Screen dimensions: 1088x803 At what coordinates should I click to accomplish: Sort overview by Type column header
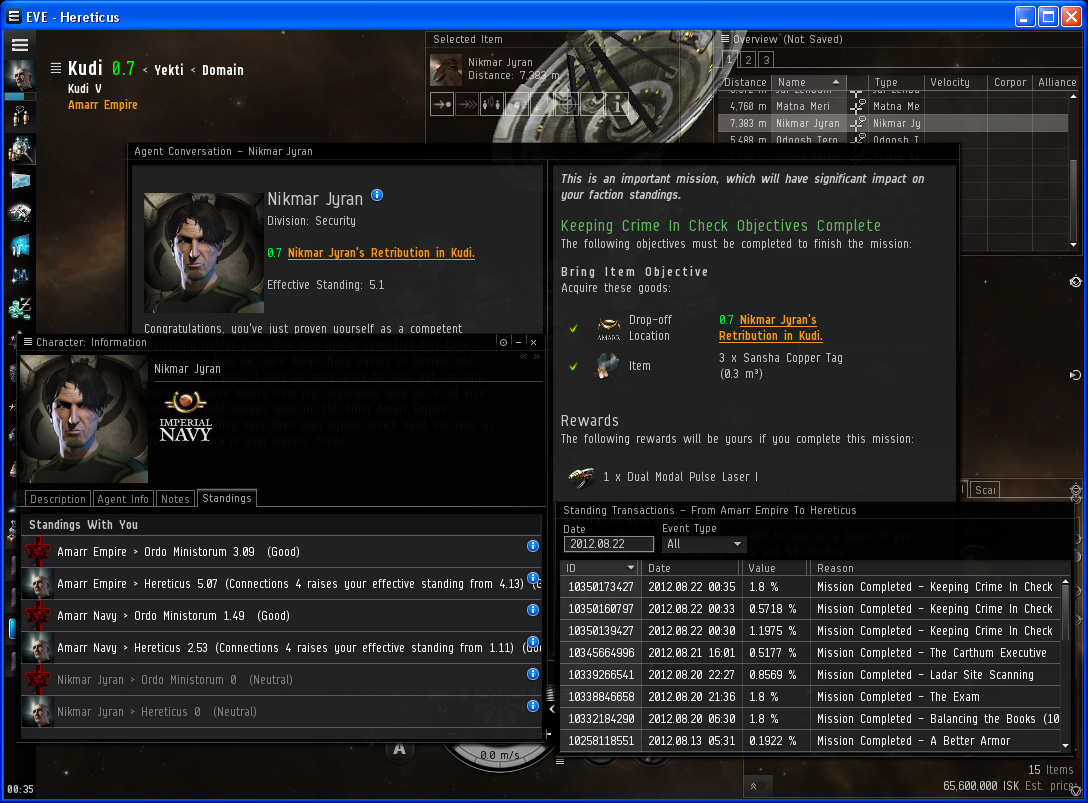(895, 82)
